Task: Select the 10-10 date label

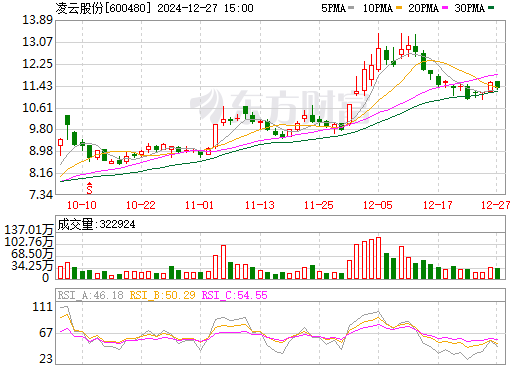Action: [82, 205]
